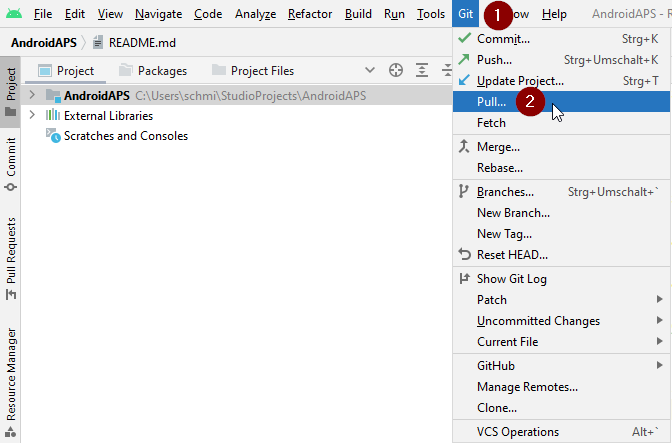The width and height of the screenshot is (672, 443).
Task: Select Fetch in the Git menu
Action: (x=561, y=123)
